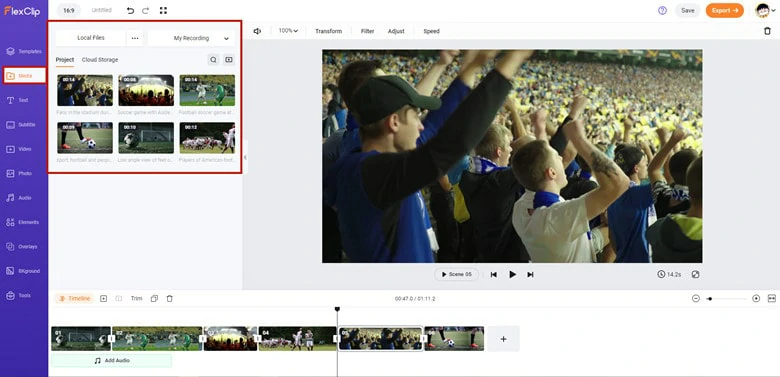The width and height of the screenshot is (780, 377).
Task: Skip to the previous scene
Action: coord(493,275)
